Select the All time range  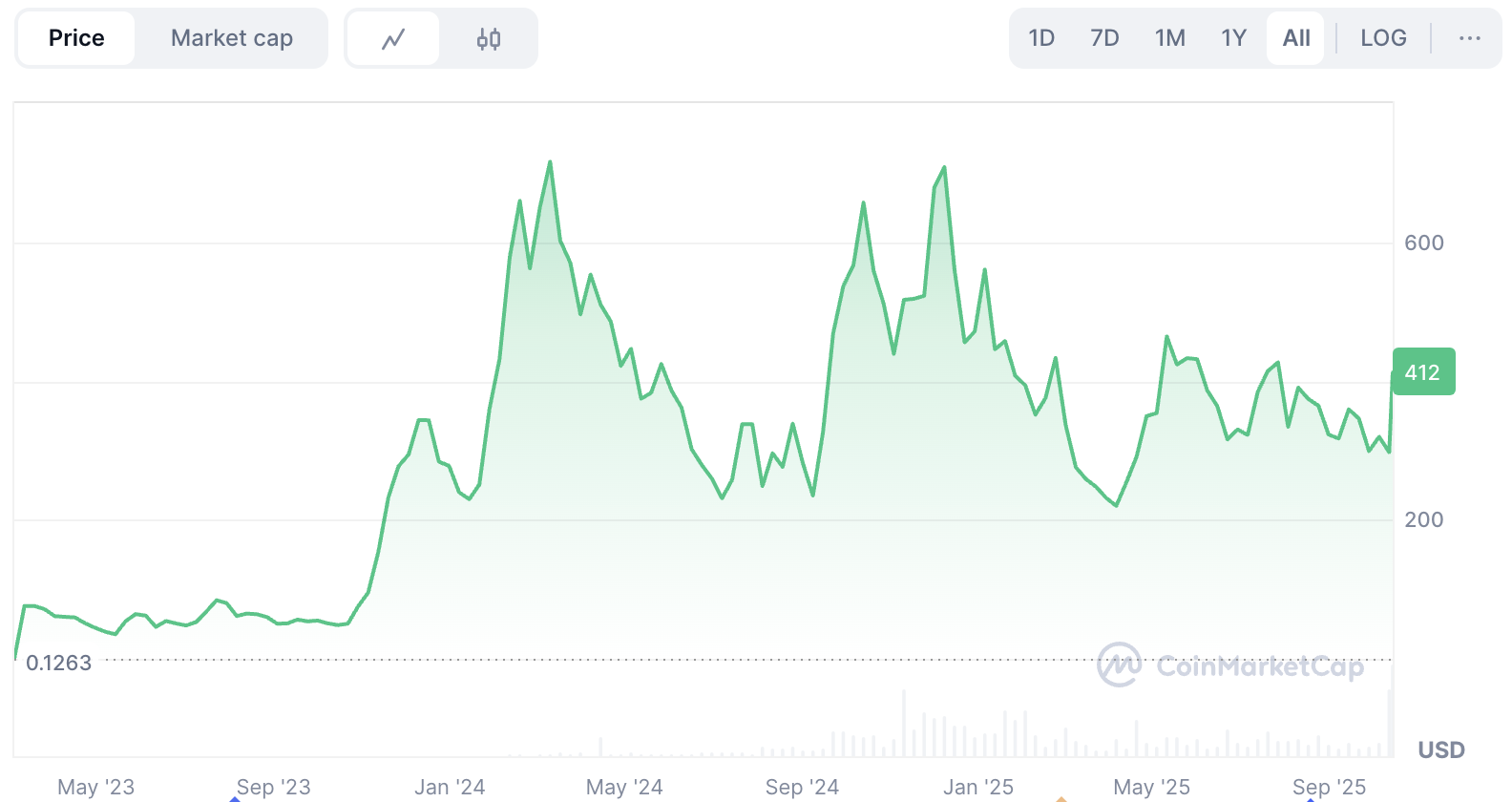click(x=1295, y=38)
